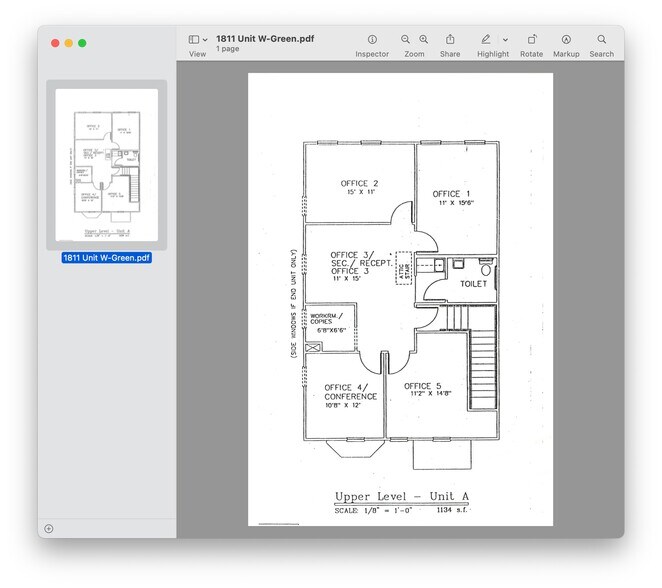Open the Search field icon

point(601,40)
